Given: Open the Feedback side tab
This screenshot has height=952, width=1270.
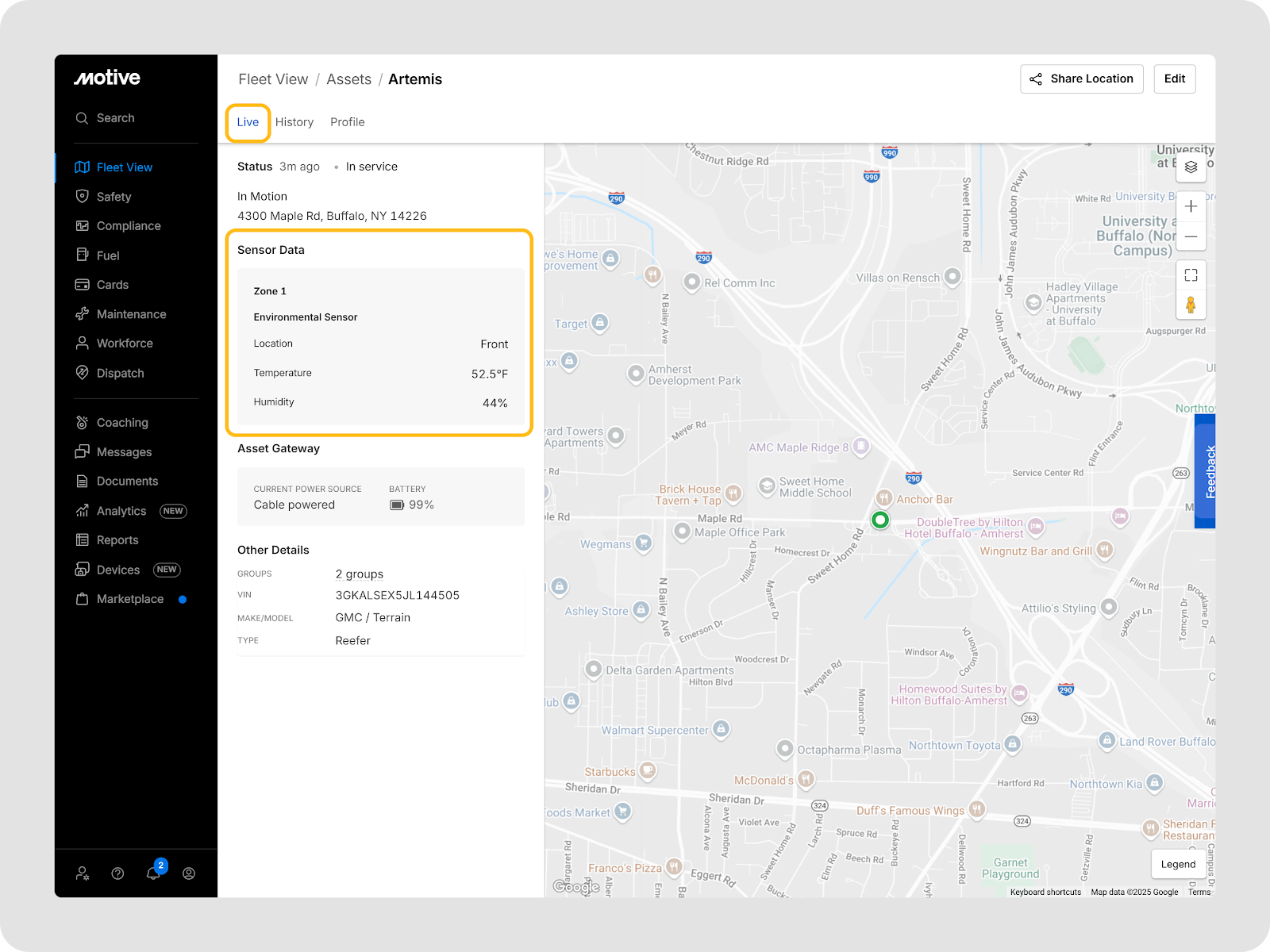Looking at the screenshot, I should pyautogui.click(x=1206, y=471).
